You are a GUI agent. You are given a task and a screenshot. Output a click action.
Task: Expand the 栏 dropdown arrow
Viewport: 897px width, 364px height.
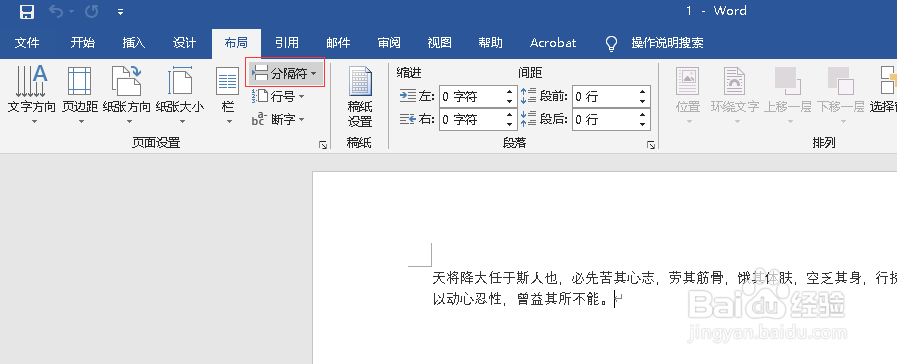(x=229, y=121)
